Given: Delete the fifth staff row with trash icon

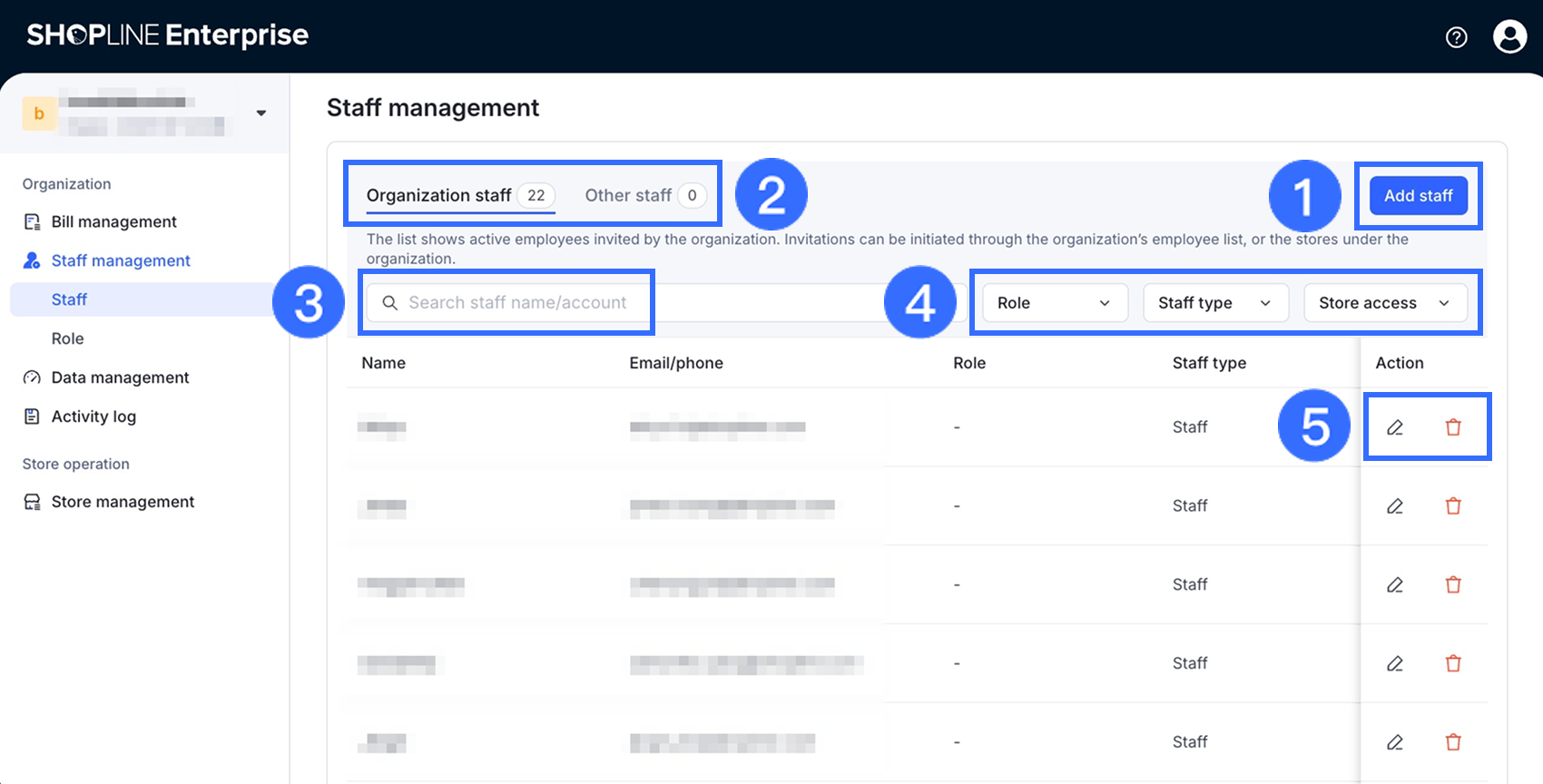Looking at the screenshot, I should 1453,742.
